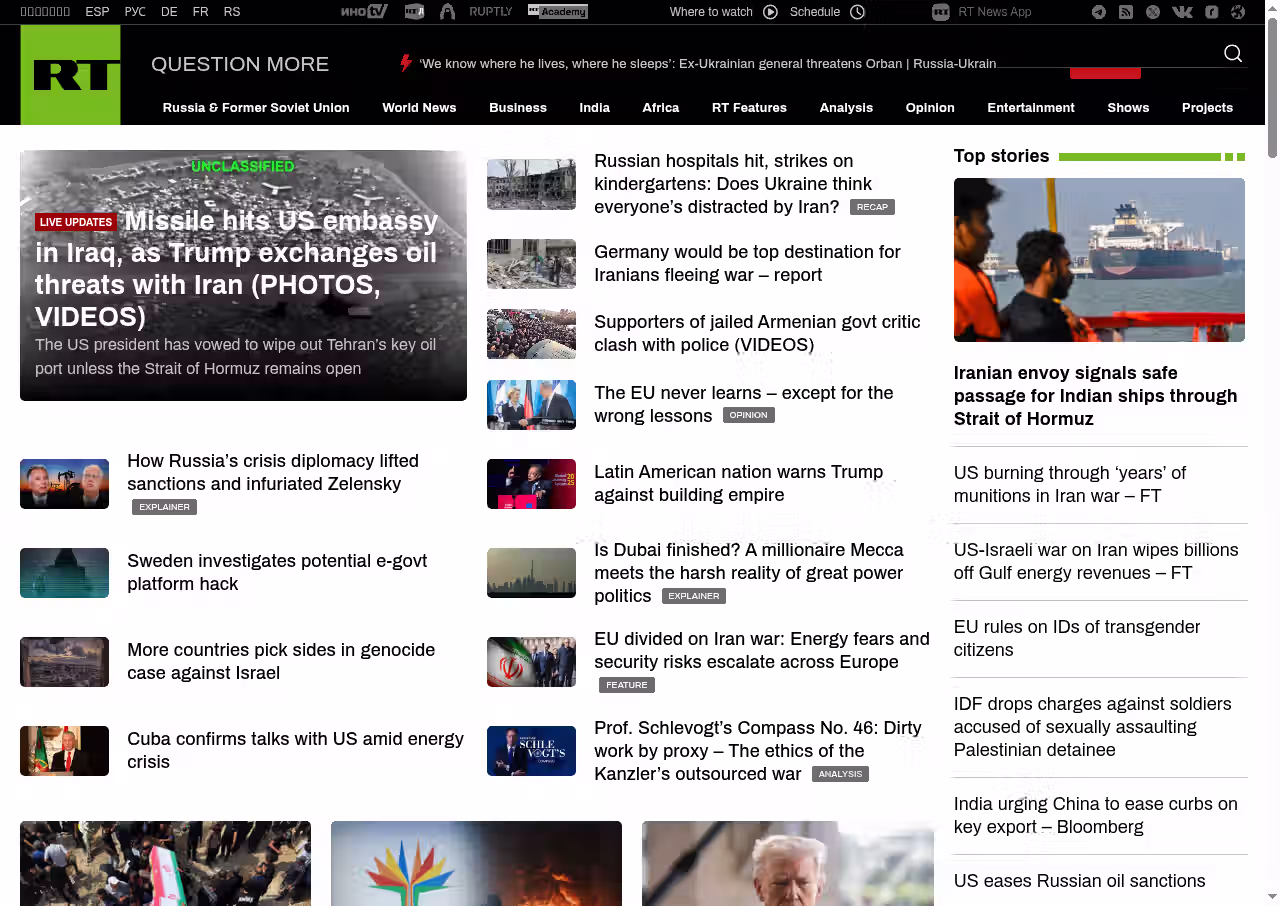This screenshot has width=1280, height=906.
Task: Open the Schedule clock icon
Action: point(857,12)
